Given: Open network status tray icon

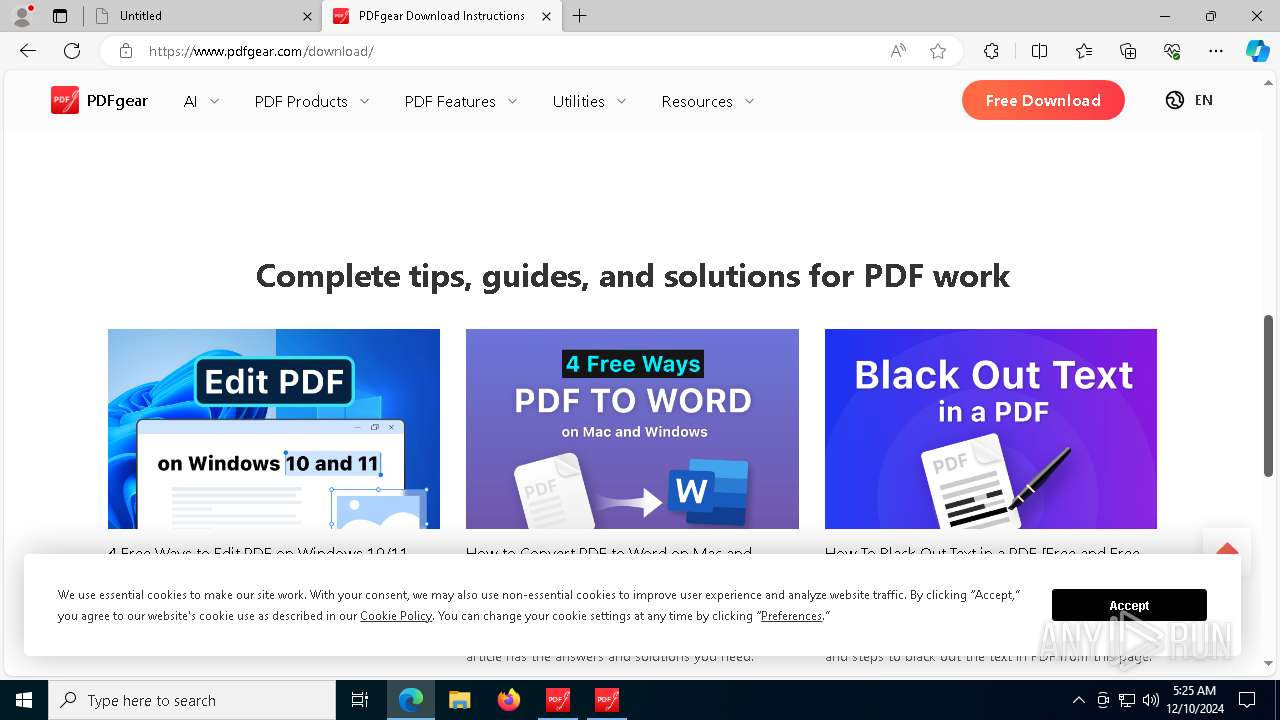Looking at the screenshot, I should coord(1127,700).
